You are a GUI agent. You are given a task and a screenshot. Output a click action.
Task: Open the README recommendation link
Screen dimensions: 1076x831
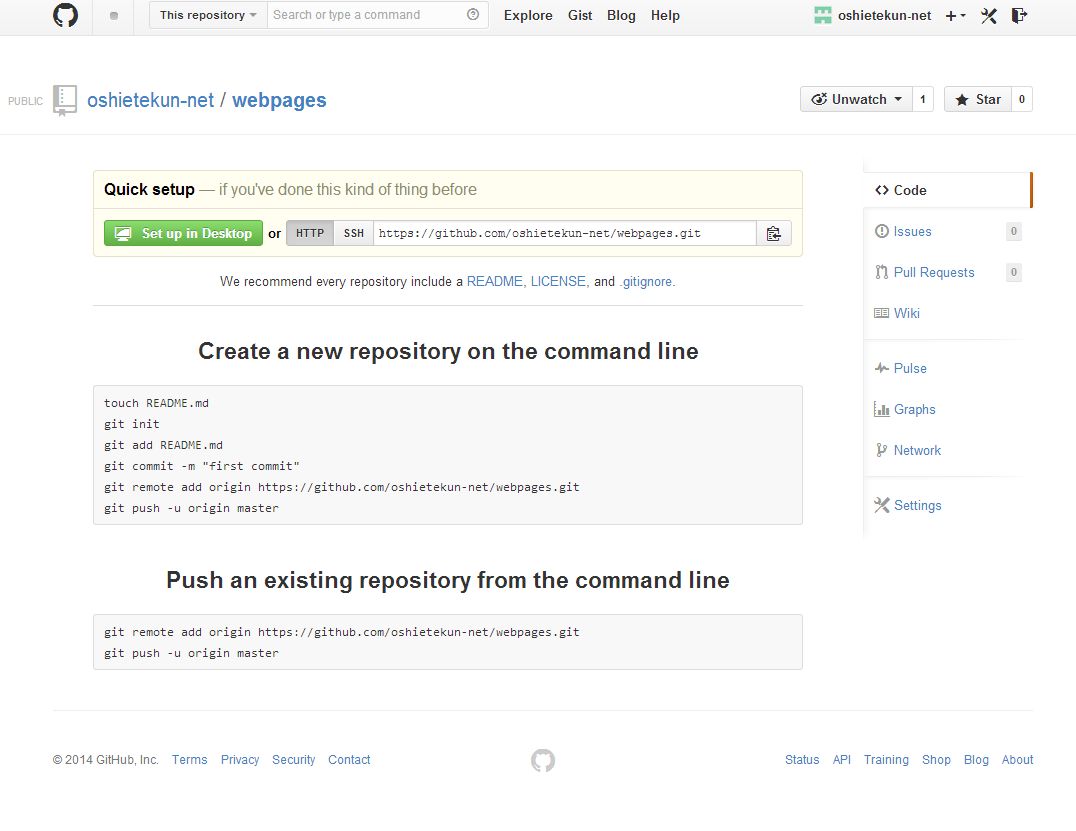click(x=495, y=281)
